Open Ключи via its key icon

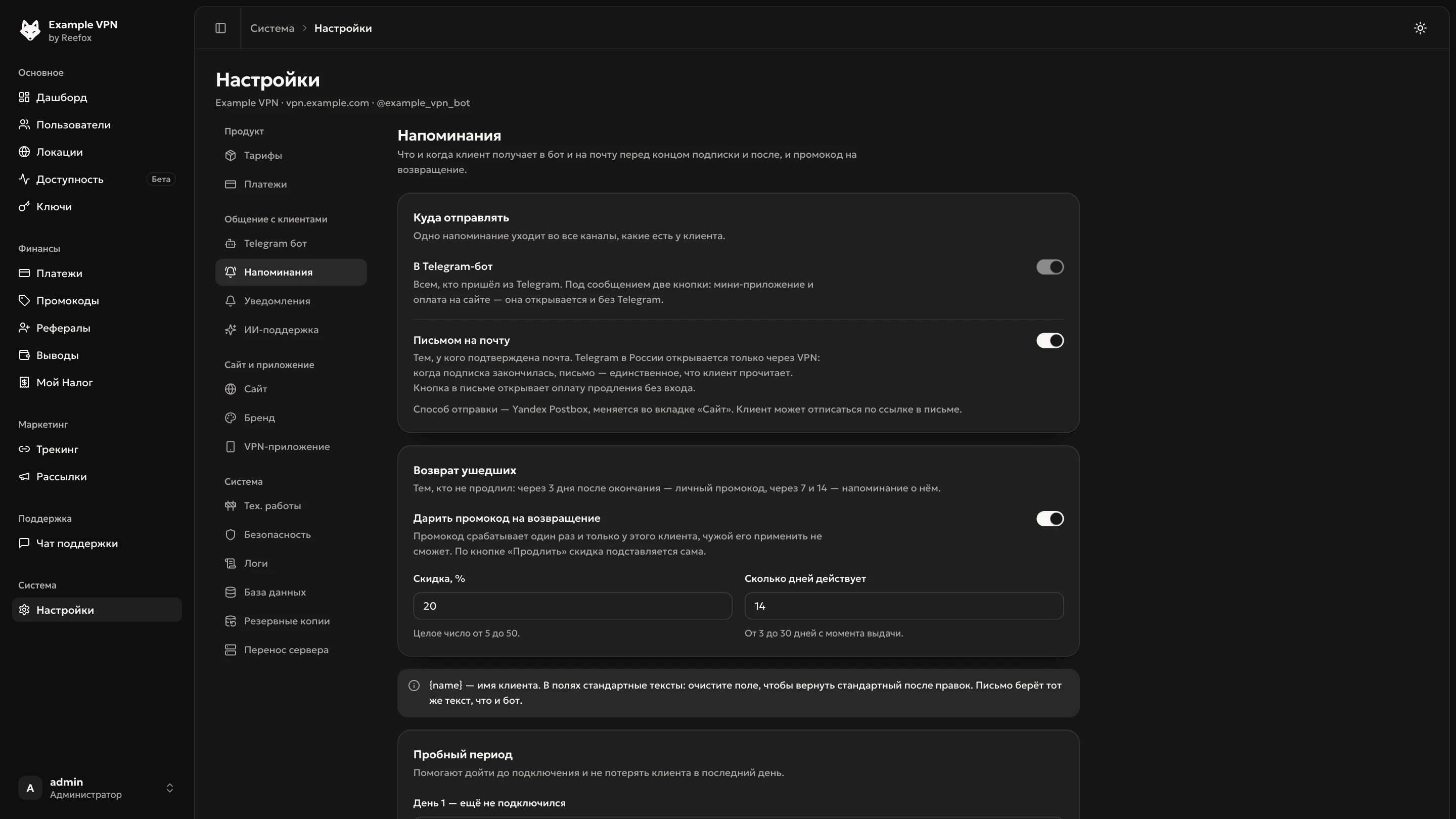click(24, 206)
